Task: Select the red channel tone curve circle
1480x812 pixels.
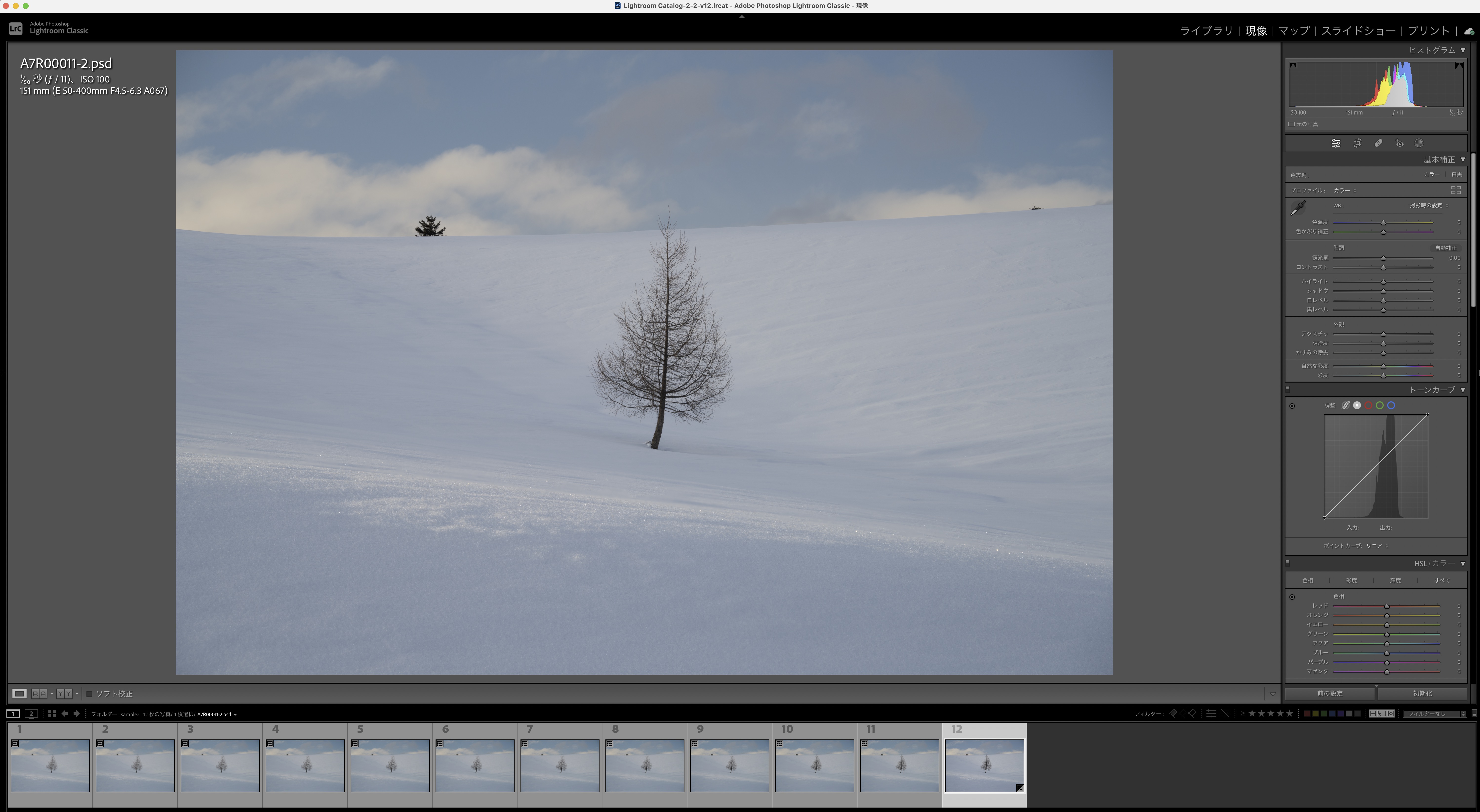Action: (x=1369, y=406)
